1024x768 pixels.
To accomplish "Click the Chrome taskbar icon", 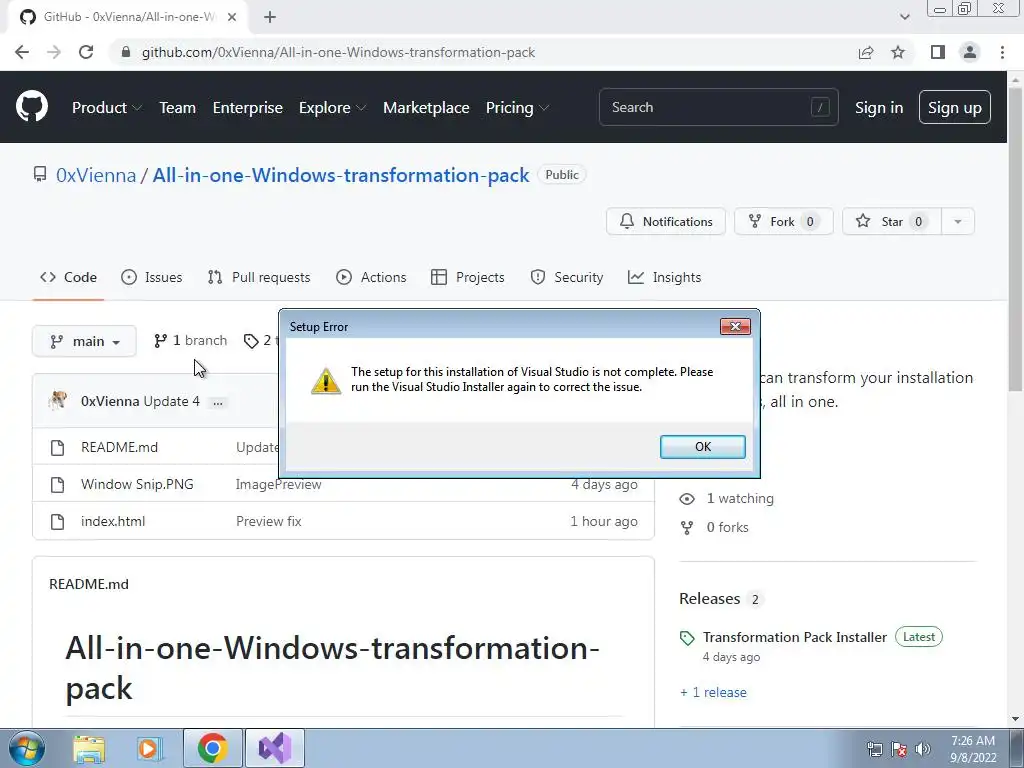I will [x=212, y=748].
